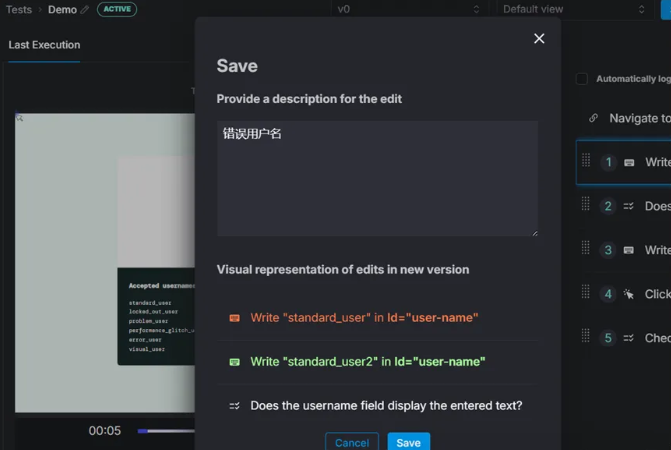Select step number 4 badge

608,294
